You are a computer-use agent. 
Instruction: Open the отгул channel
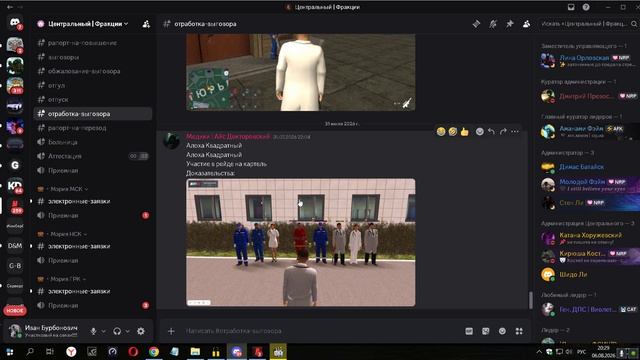coord(93,85)
